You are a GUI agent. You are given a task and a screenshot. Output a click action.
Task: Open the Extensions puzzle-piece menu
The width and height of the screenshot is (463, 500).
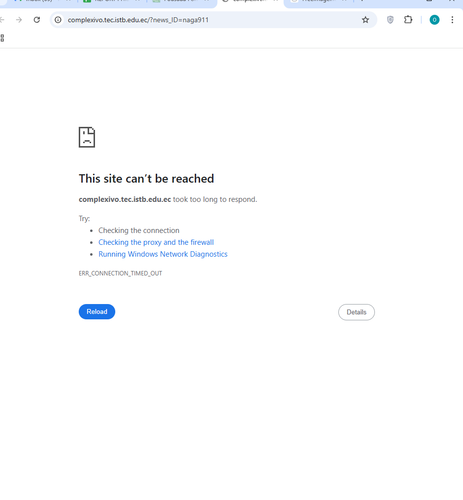(x=408, y=20)
